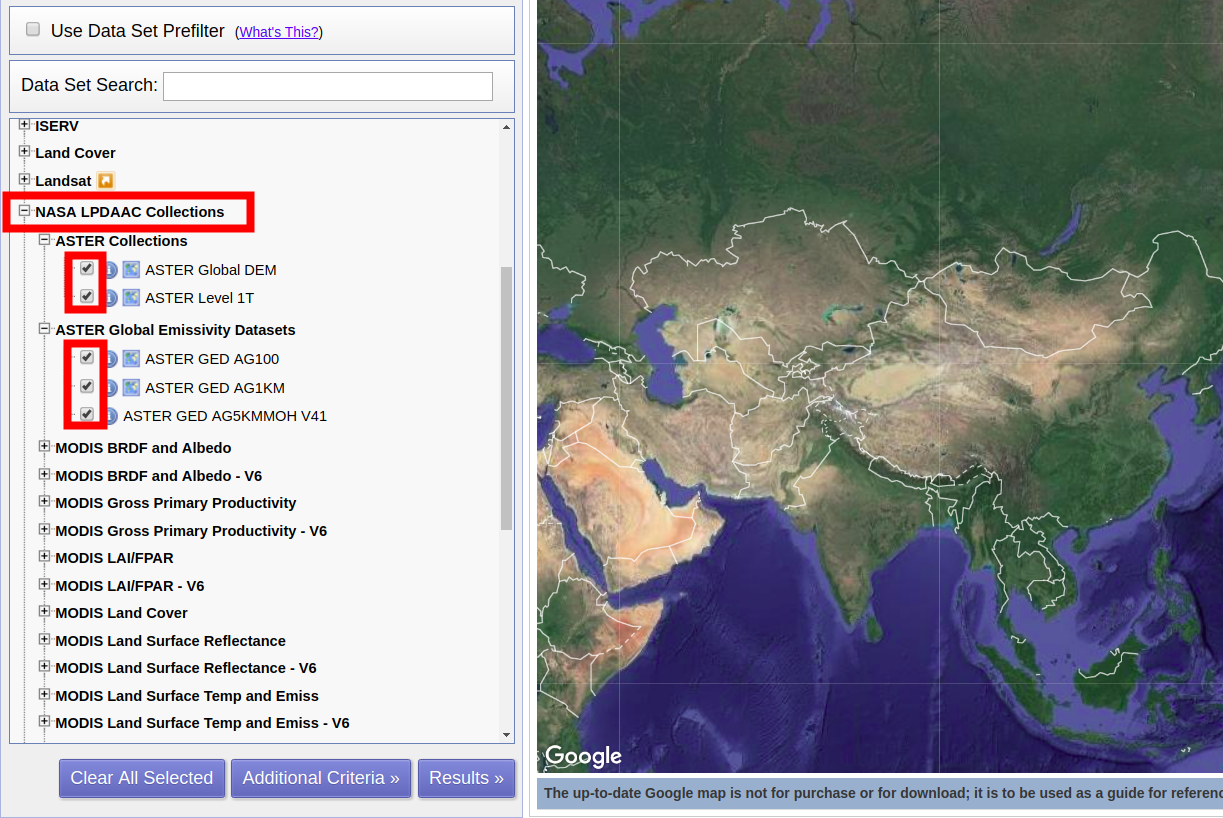Expand the MODIS BRDF and Albedo group

tap(44, 447)
